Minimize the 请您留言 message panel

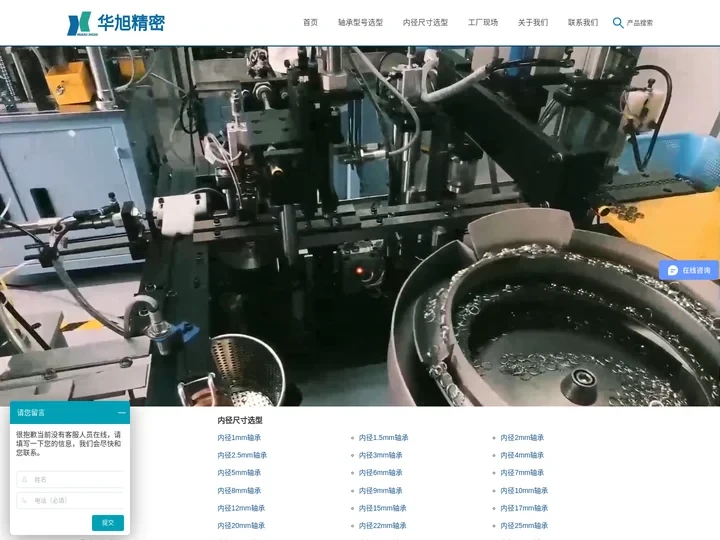(x=122, y=412)
